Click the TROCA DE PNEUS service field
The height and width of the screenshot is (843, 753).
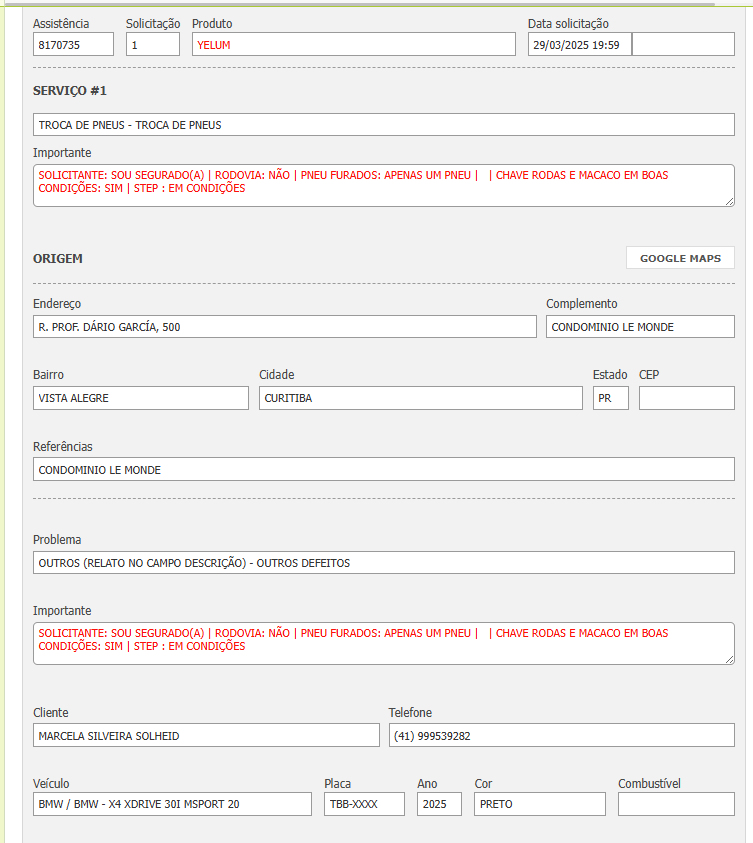pos(383,125)
